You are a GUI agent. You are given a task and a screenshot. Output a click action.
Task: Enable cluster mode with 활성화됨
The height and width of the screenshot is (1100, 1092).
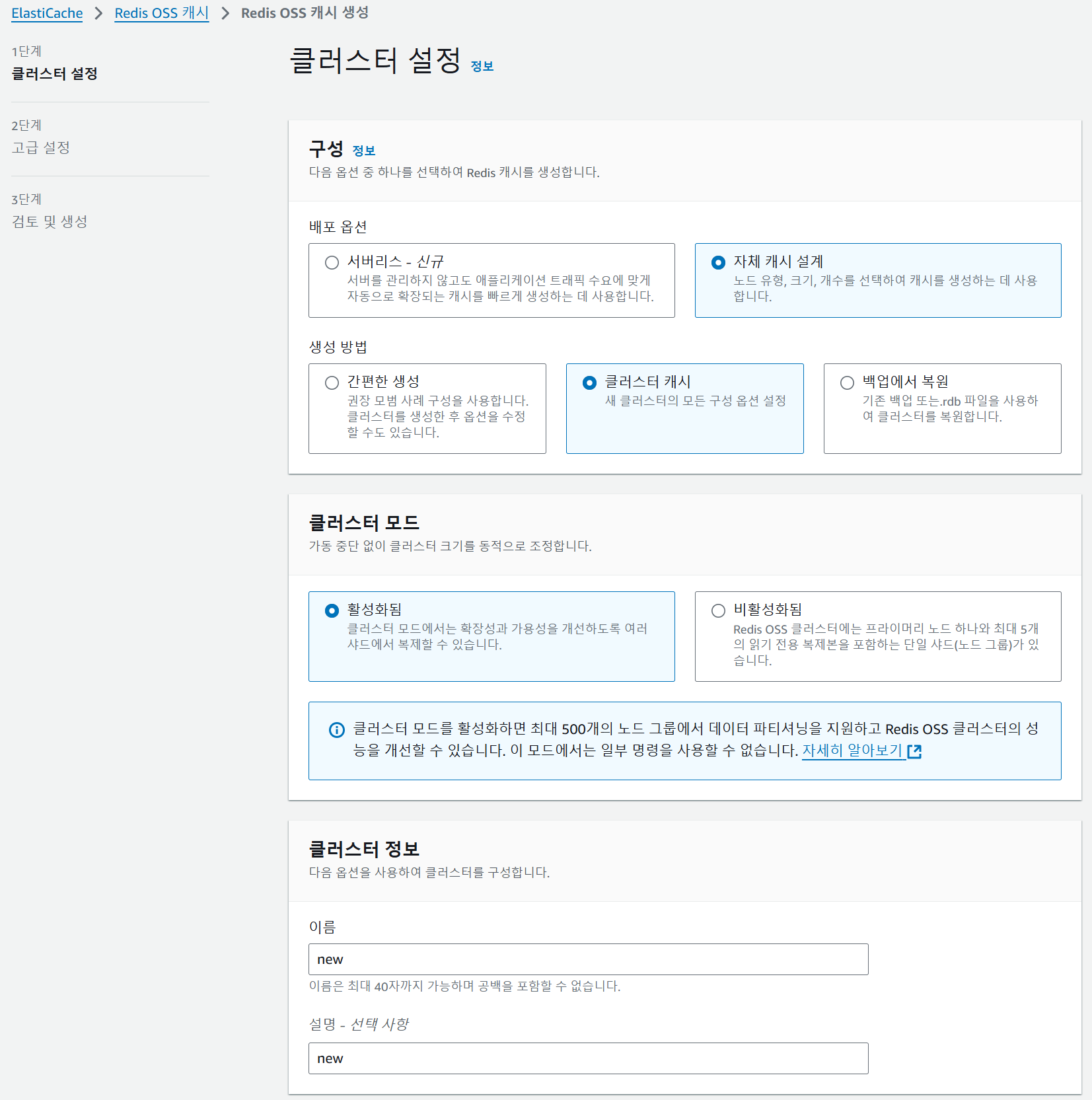coord(332,610)
